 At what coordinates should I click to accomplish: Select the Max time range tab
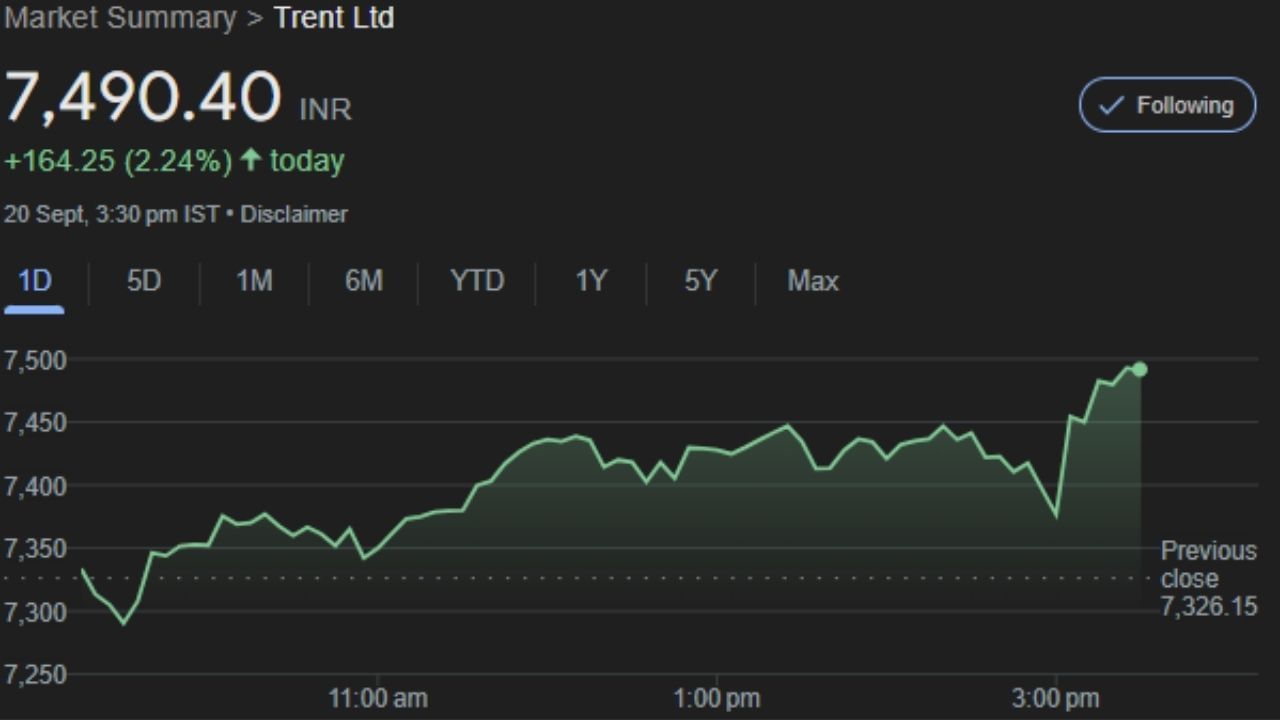pos(813,281)
